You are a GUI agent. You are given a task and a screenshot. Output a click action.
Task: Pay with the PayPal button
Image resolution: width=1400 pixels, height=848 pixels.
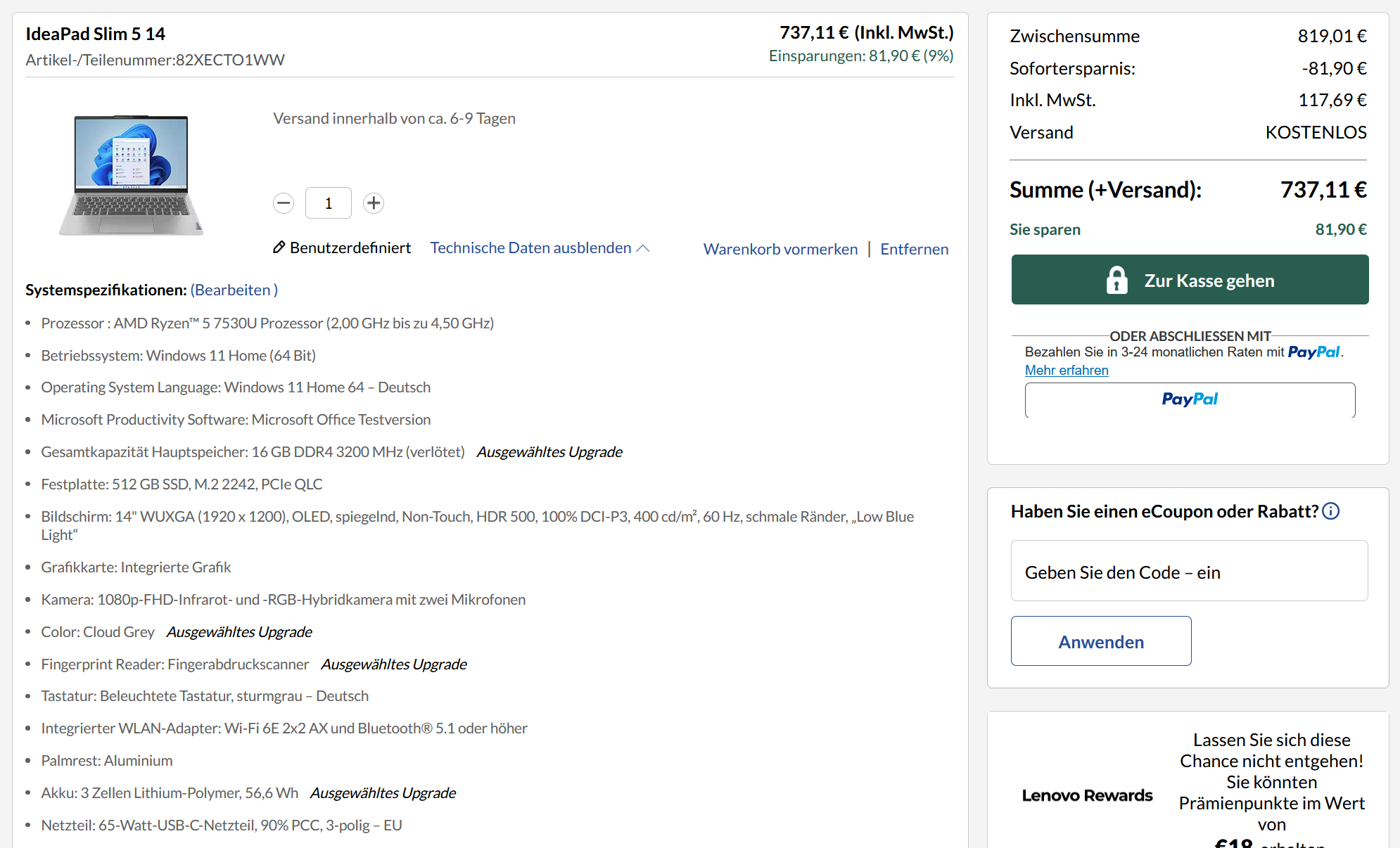click(1190, 399)
